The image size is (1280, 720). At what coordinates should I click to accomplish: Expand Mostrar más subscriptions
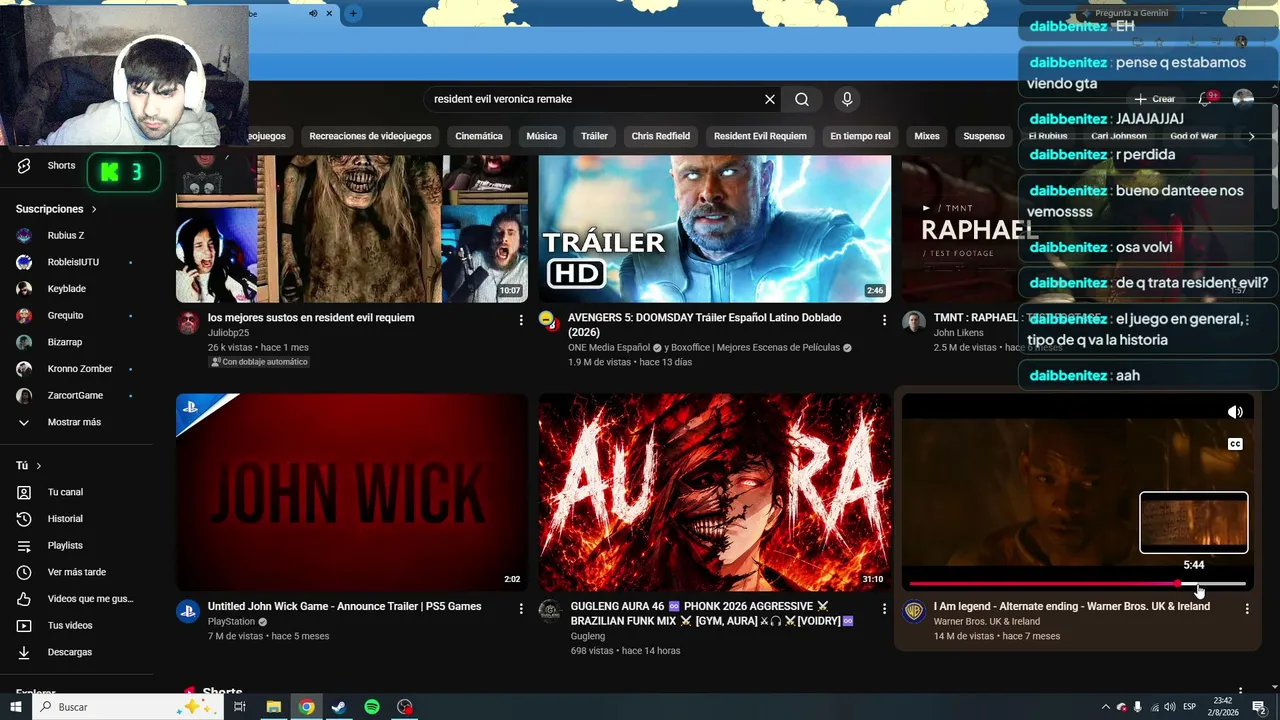pyautogui.click(x=75, y=422)
